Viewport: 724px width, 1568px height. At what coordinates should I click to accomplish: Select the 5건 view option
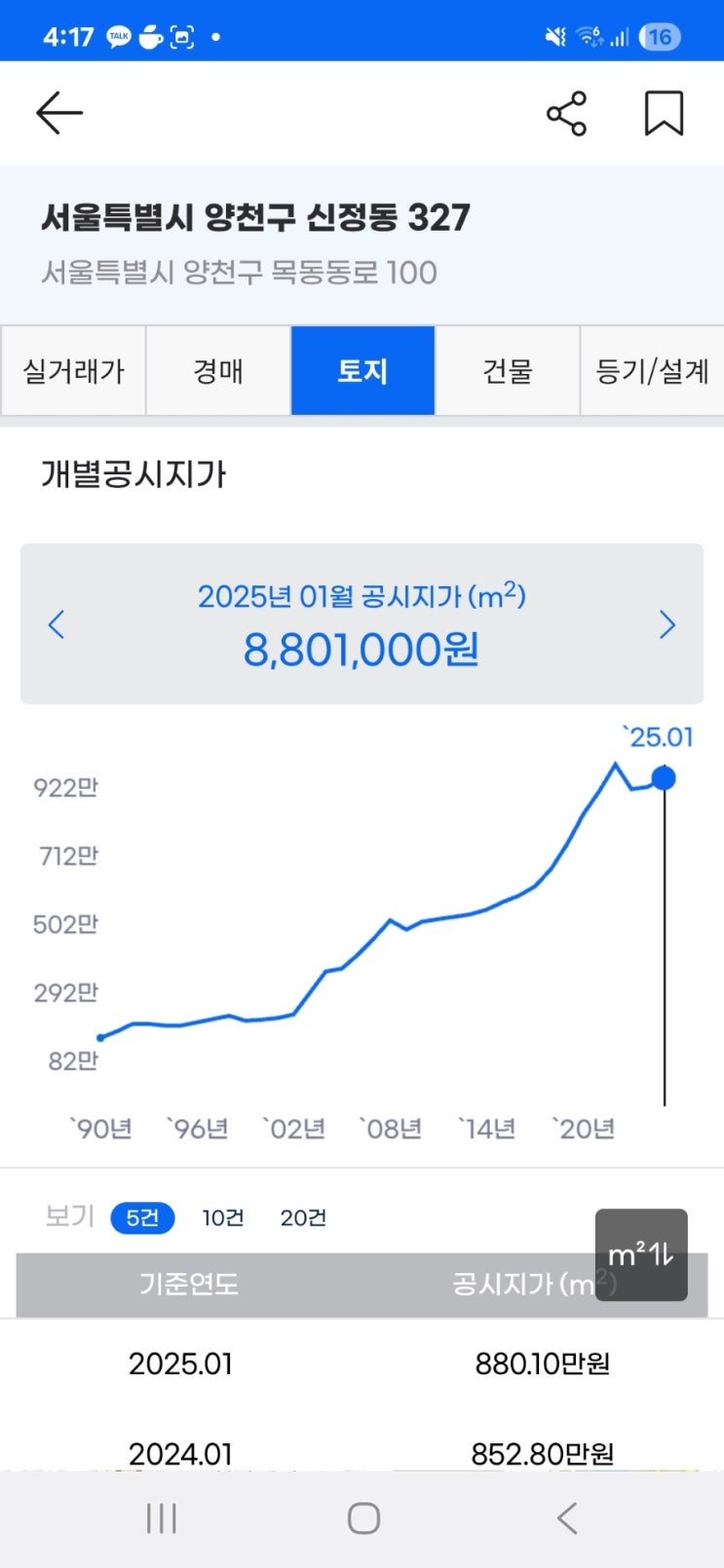(x=142, y=1217)
